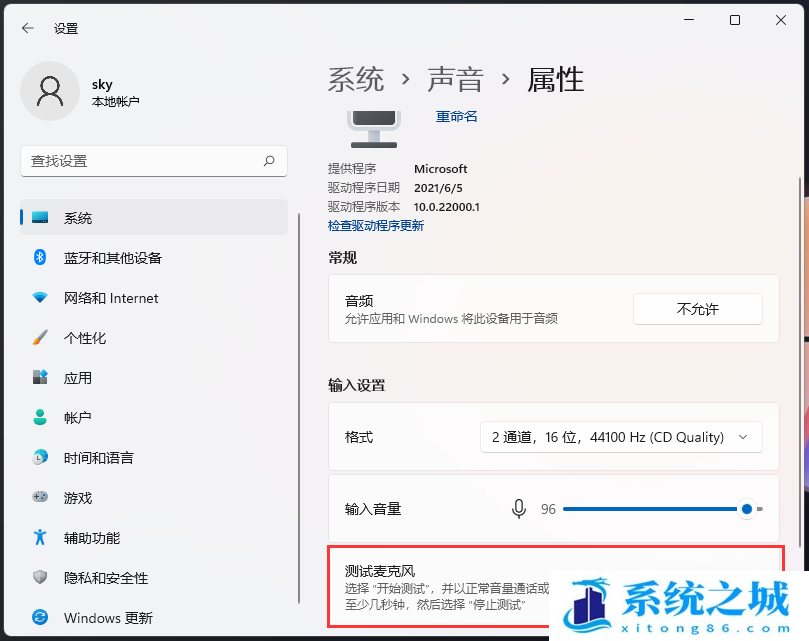
Task: Open 隐私和安全性 settings
Action: (154, 578)
